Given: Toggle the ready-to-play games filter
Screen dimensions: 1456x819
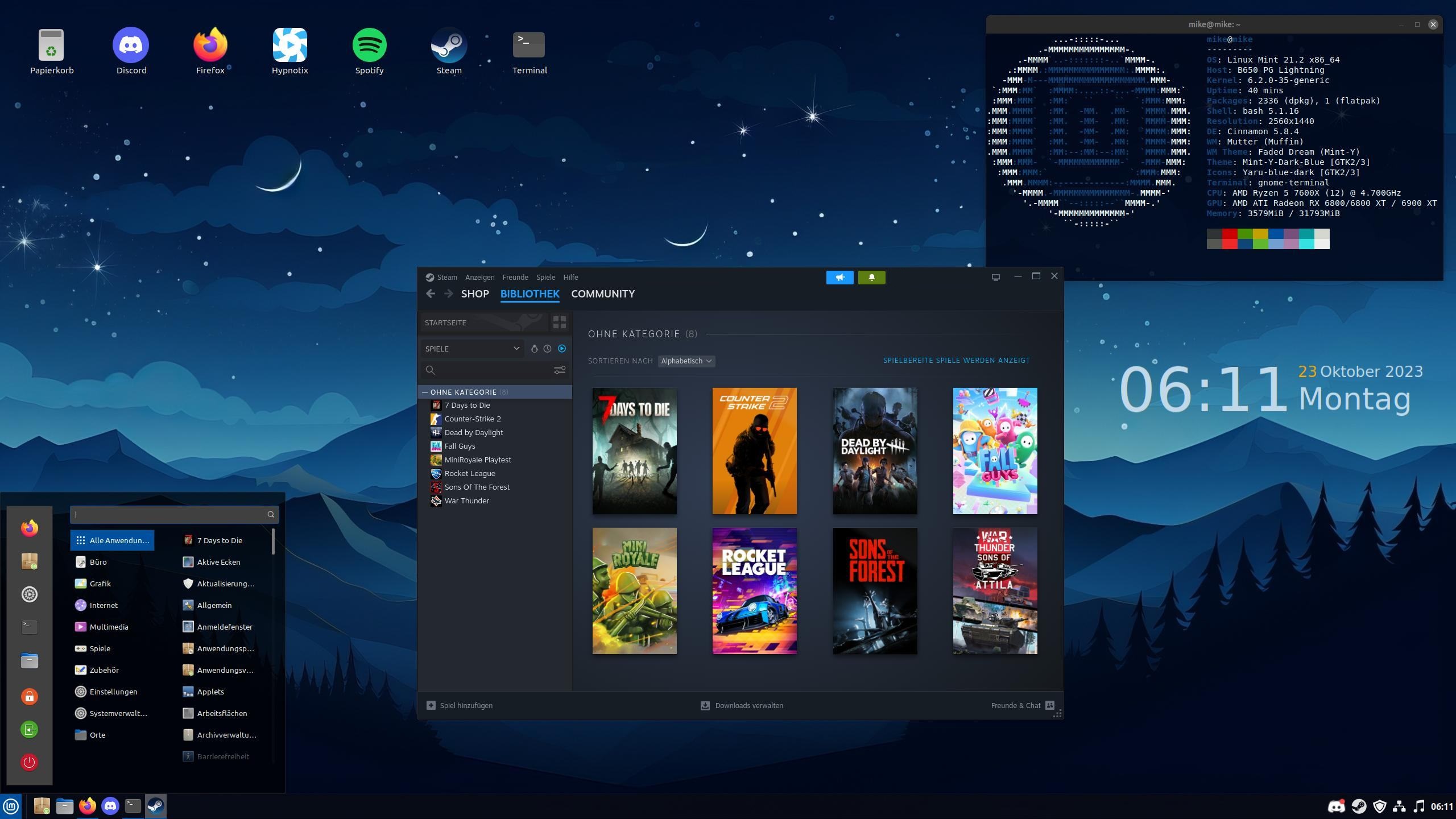Looking at the screenshot, I should point(562,349).
